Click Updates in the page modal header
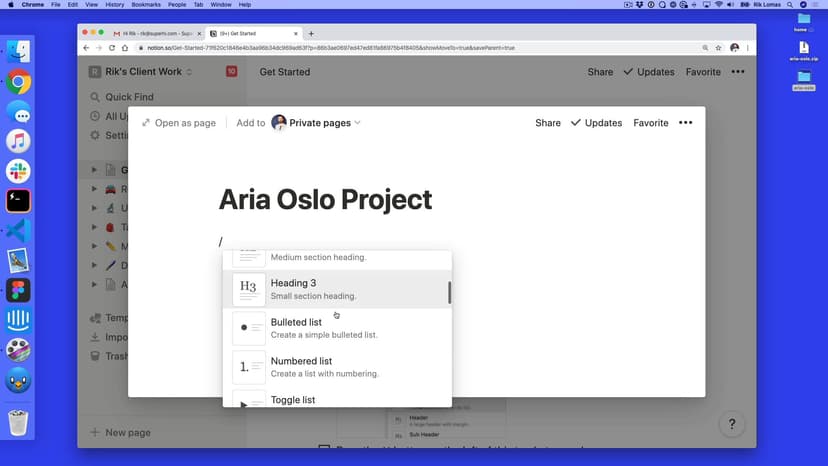The height and width of the screenshot is (466, 828). point(596,123)
